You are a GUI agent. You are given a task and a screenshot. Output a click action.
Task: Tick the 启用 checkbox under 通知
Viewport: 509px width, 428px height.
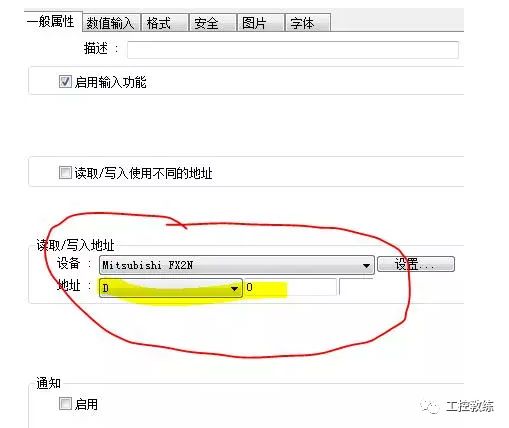point(65,404)
